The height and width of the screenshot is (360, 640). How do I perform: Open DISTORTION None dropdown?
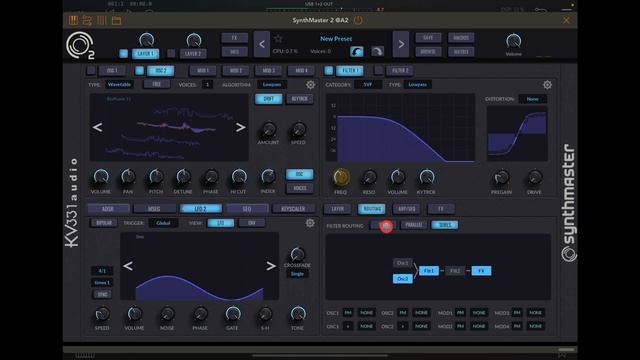(532, 99)
